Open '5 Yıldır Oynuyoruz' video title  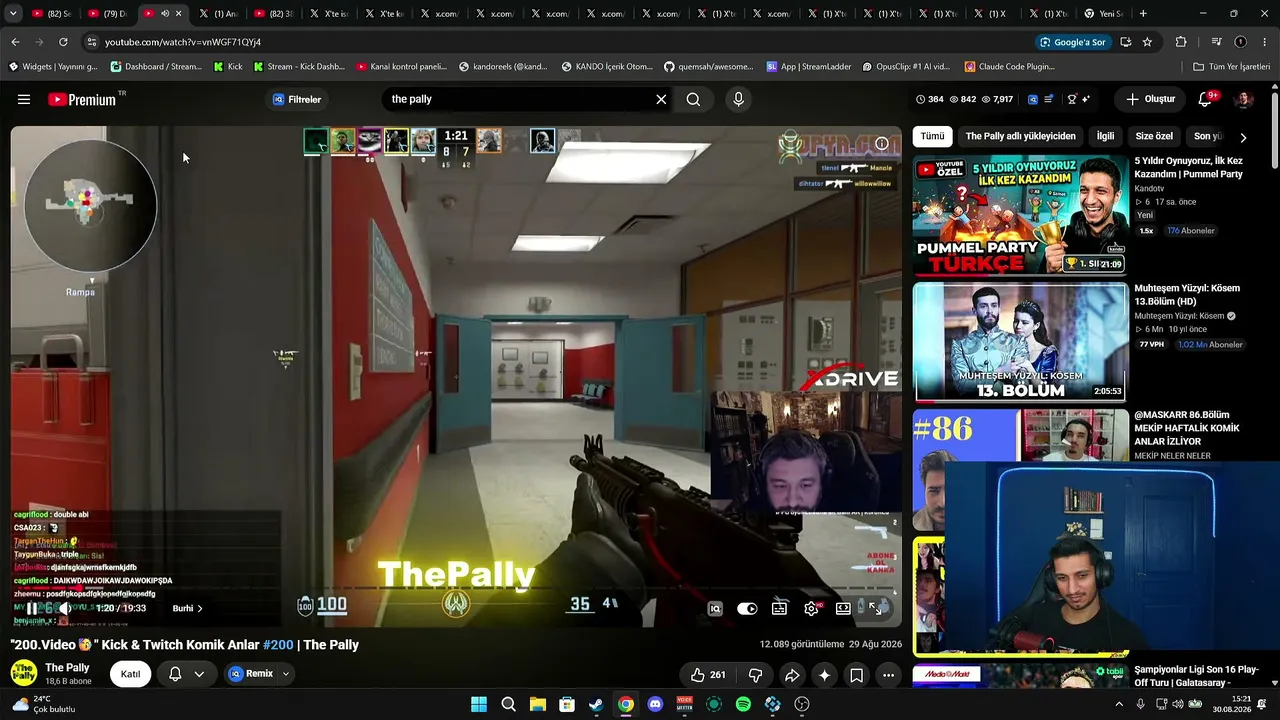pyautogui.click(x=1189, y=167)
